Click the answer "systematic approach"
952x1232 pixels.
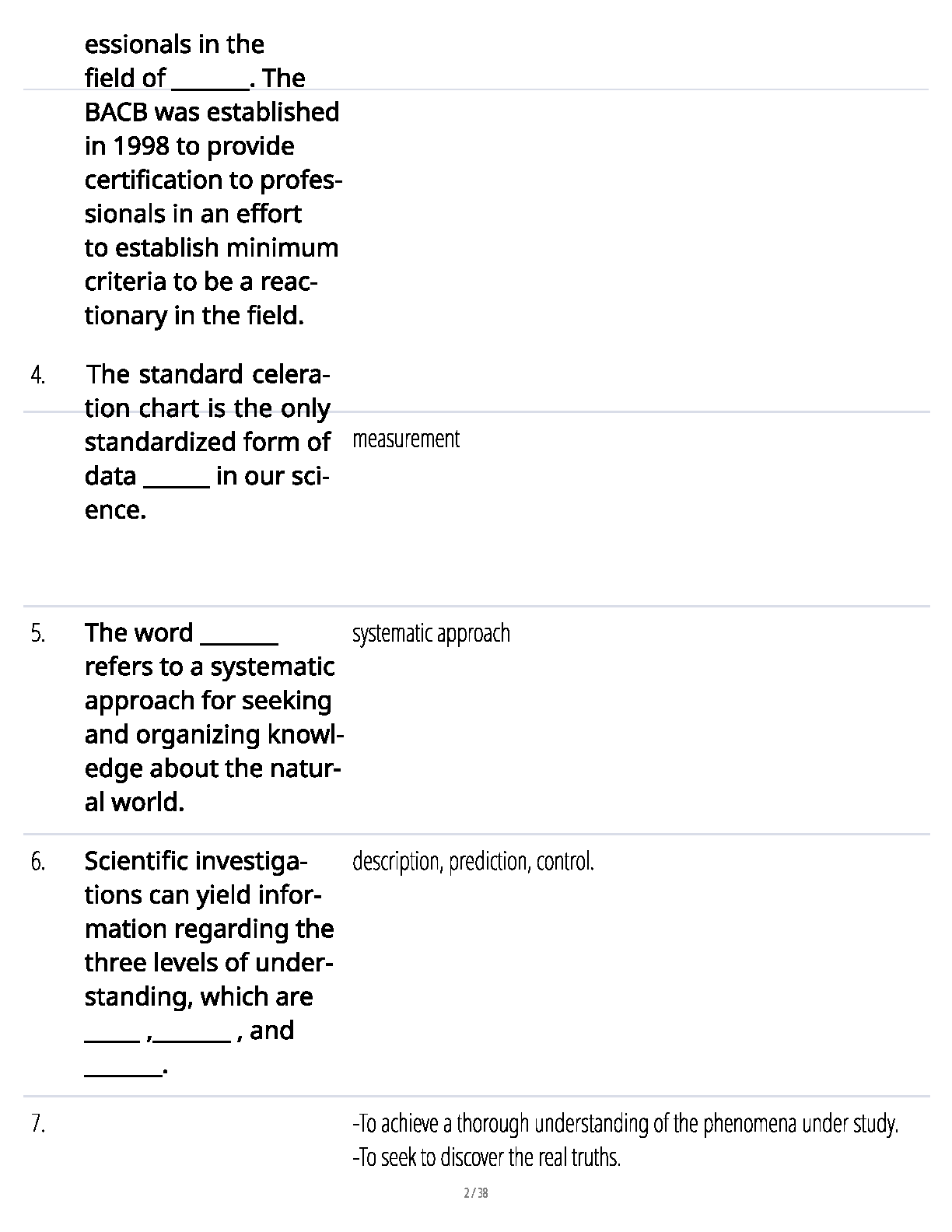[x=431, y=634]
